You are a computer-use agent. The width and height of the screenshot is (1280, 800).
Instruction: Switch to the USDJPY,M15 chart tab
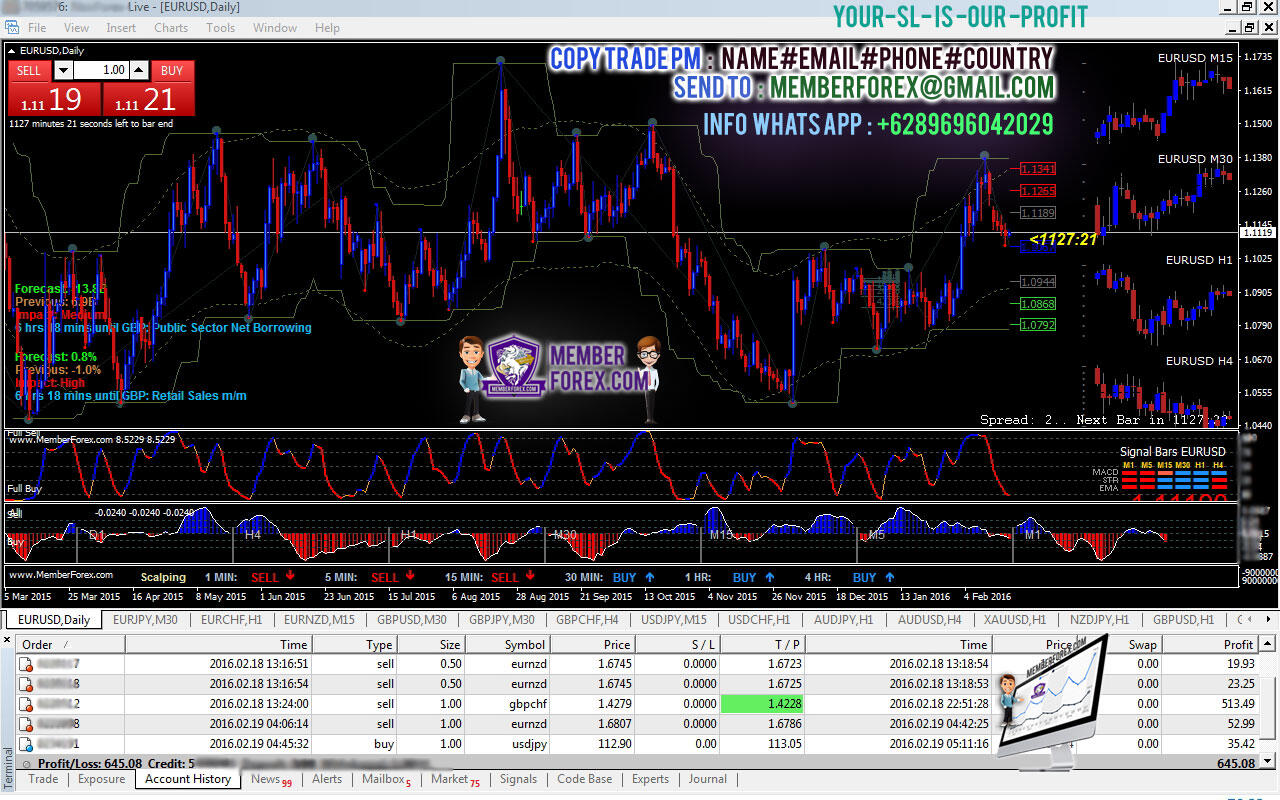674,620
